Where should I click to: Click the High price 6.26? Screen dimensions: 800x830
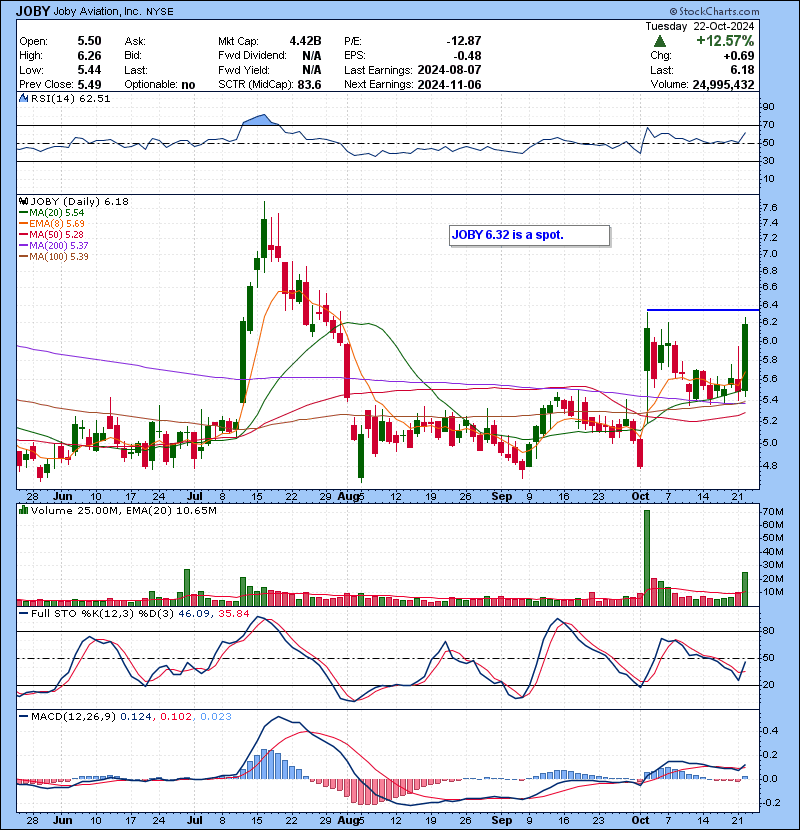89,56
